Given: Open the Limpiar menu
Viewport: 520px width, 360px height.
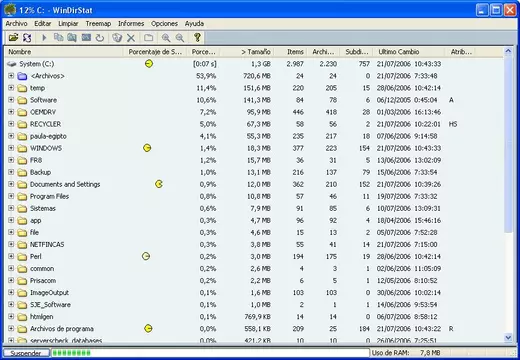Looking at the screenshot, I should [68, 24].
